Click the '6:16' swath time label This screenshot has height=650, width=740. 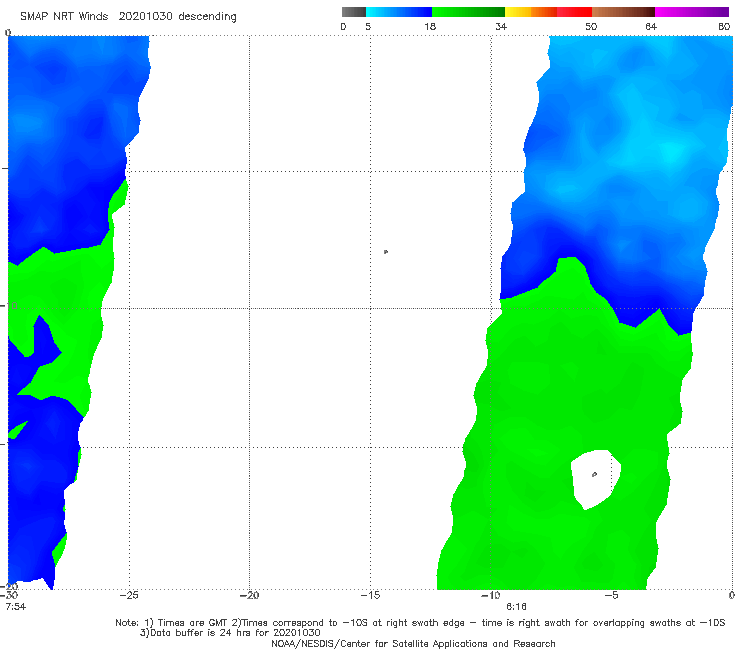coord(516,607)
